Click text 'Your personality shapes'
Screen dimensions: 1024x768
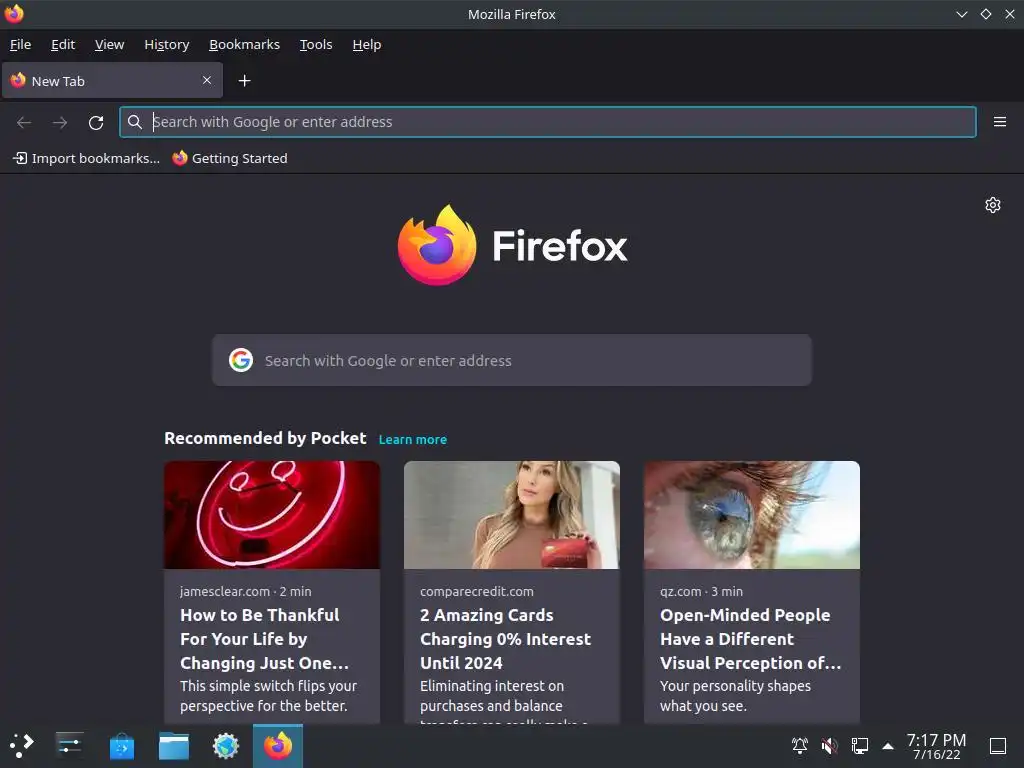tap(735, 686)
